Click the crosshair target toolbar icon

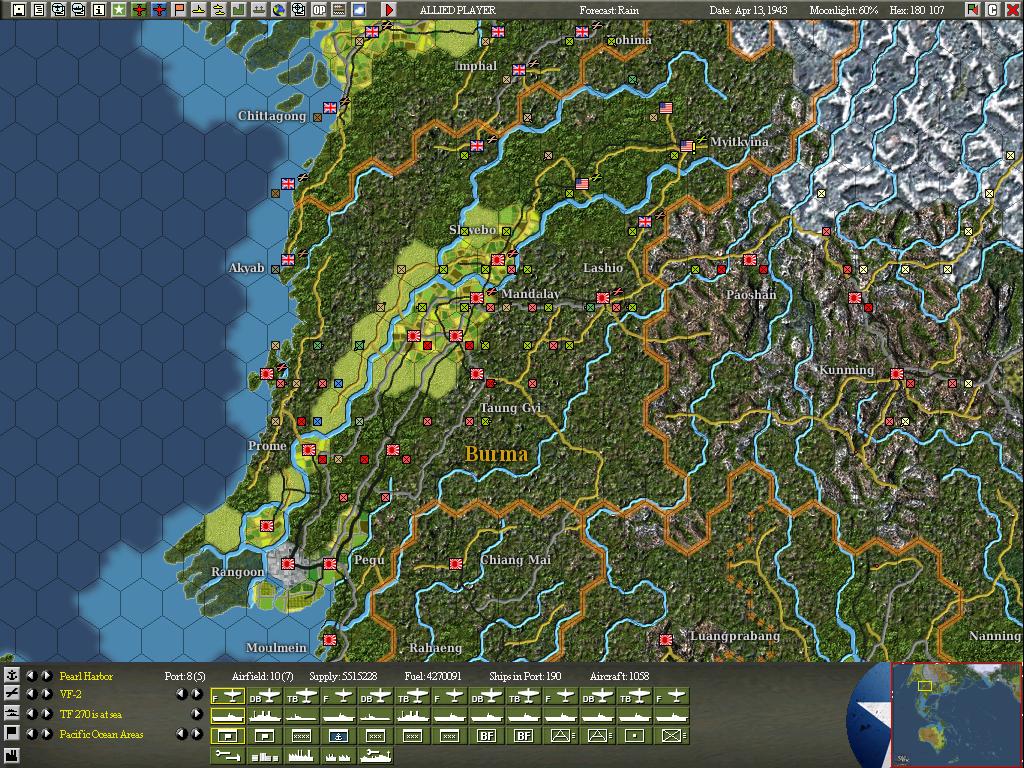pos(298,10)
